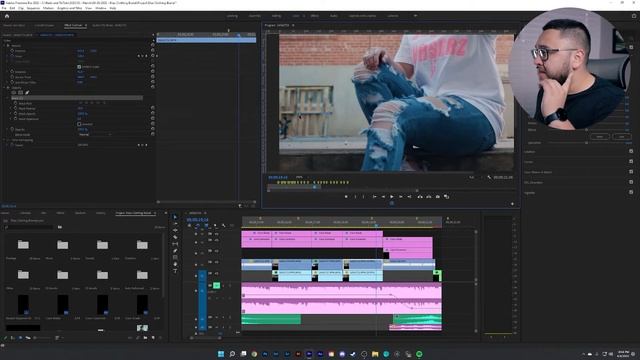Click the Project panel search field
Image resolution: width=640 pixels, height=360 pixels.
(30, 227)
